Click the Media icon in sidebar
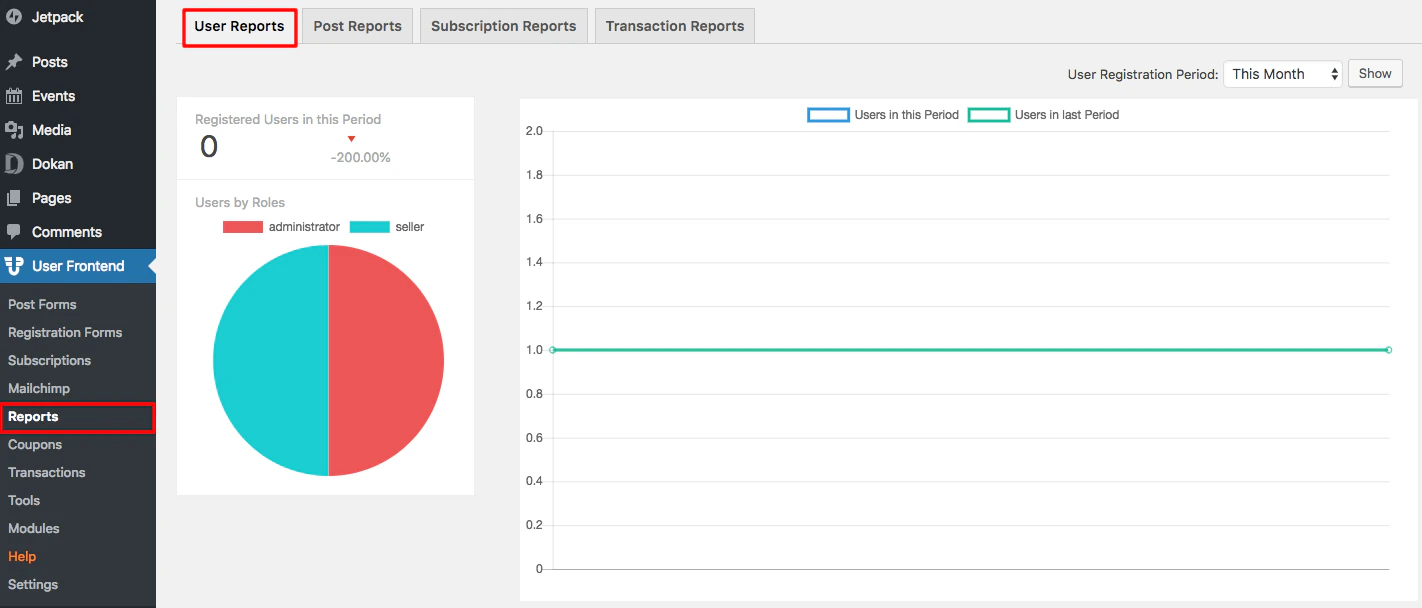Image resolution: width=1422 pixels, height=608 pixels. (14, 130)
